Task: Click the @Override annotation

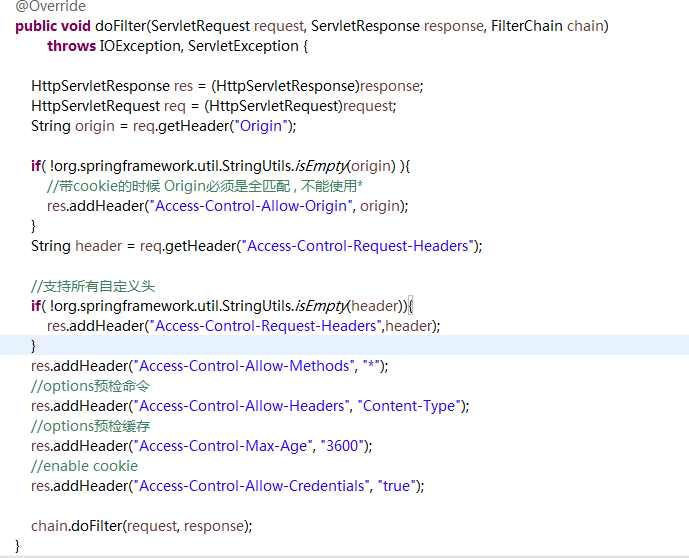Action: click(51, 6)
